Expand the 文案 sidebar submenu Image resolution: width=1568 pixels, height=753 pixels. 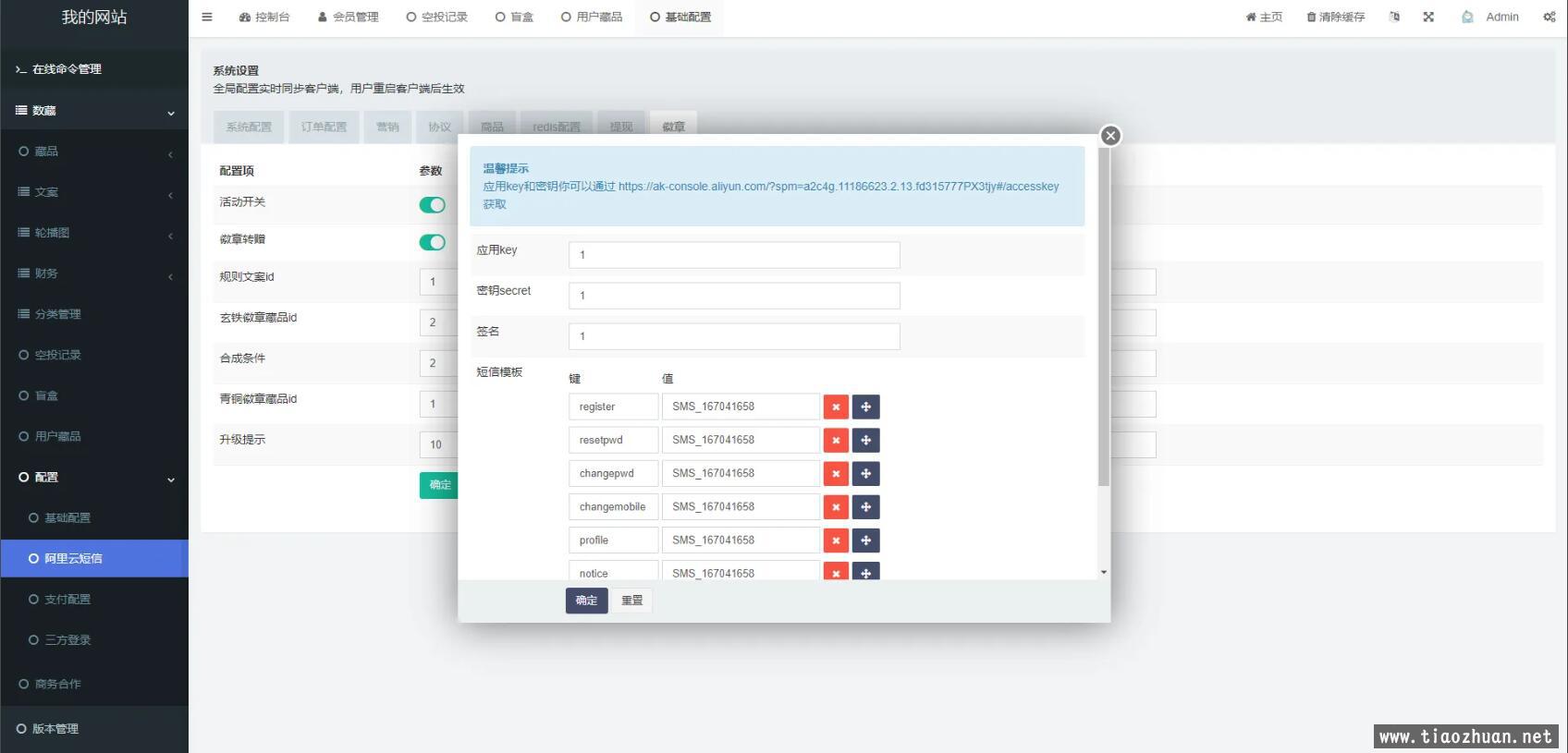coord(94,192)
